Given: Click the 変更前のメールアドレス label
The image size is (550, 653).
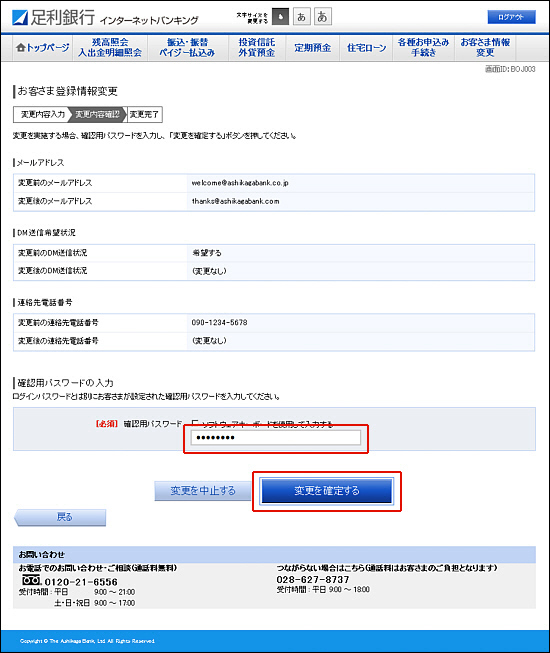Looking at the screenshot, I should pos(55,183).
